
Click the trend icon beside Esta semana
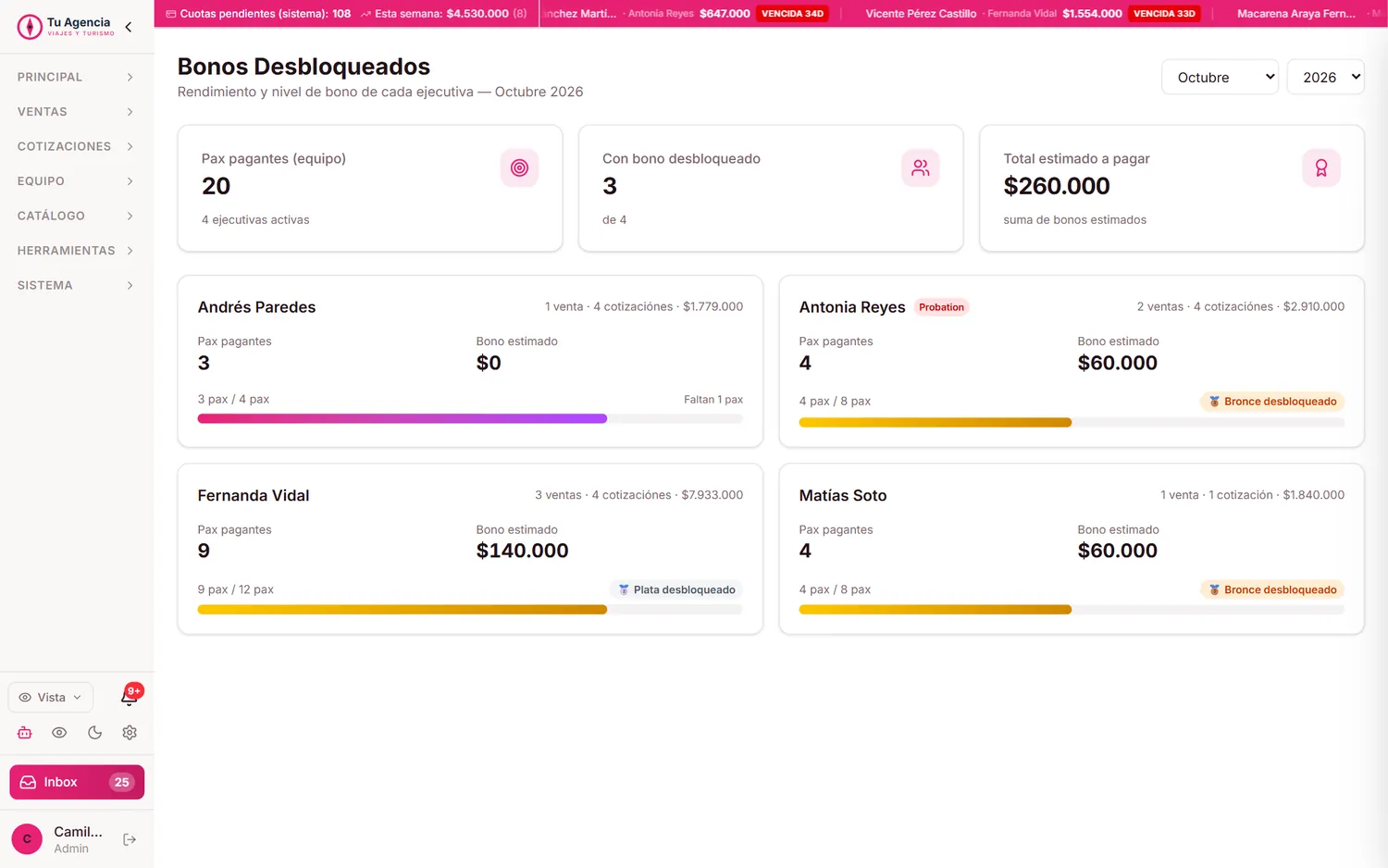coord(366,14)
